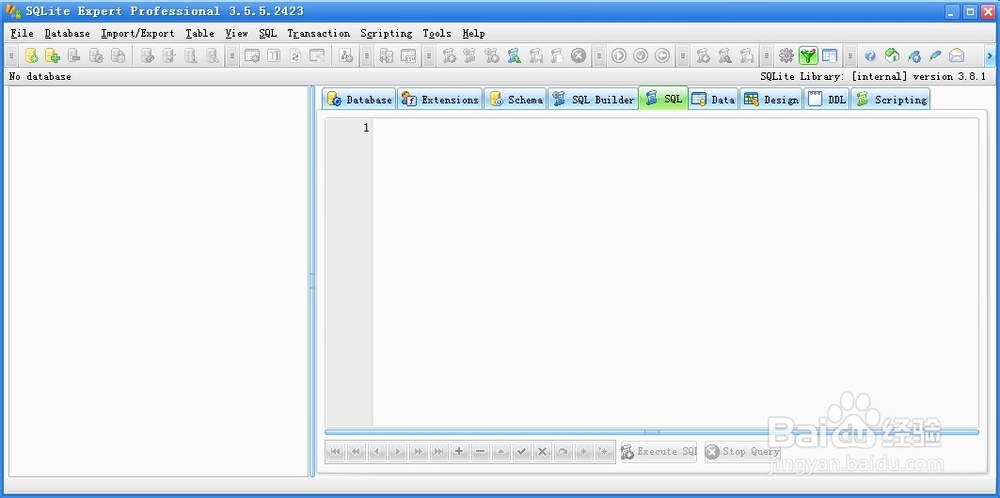
Task: Click the single asterisk bookmark navigator button
Action: [583, 451]
